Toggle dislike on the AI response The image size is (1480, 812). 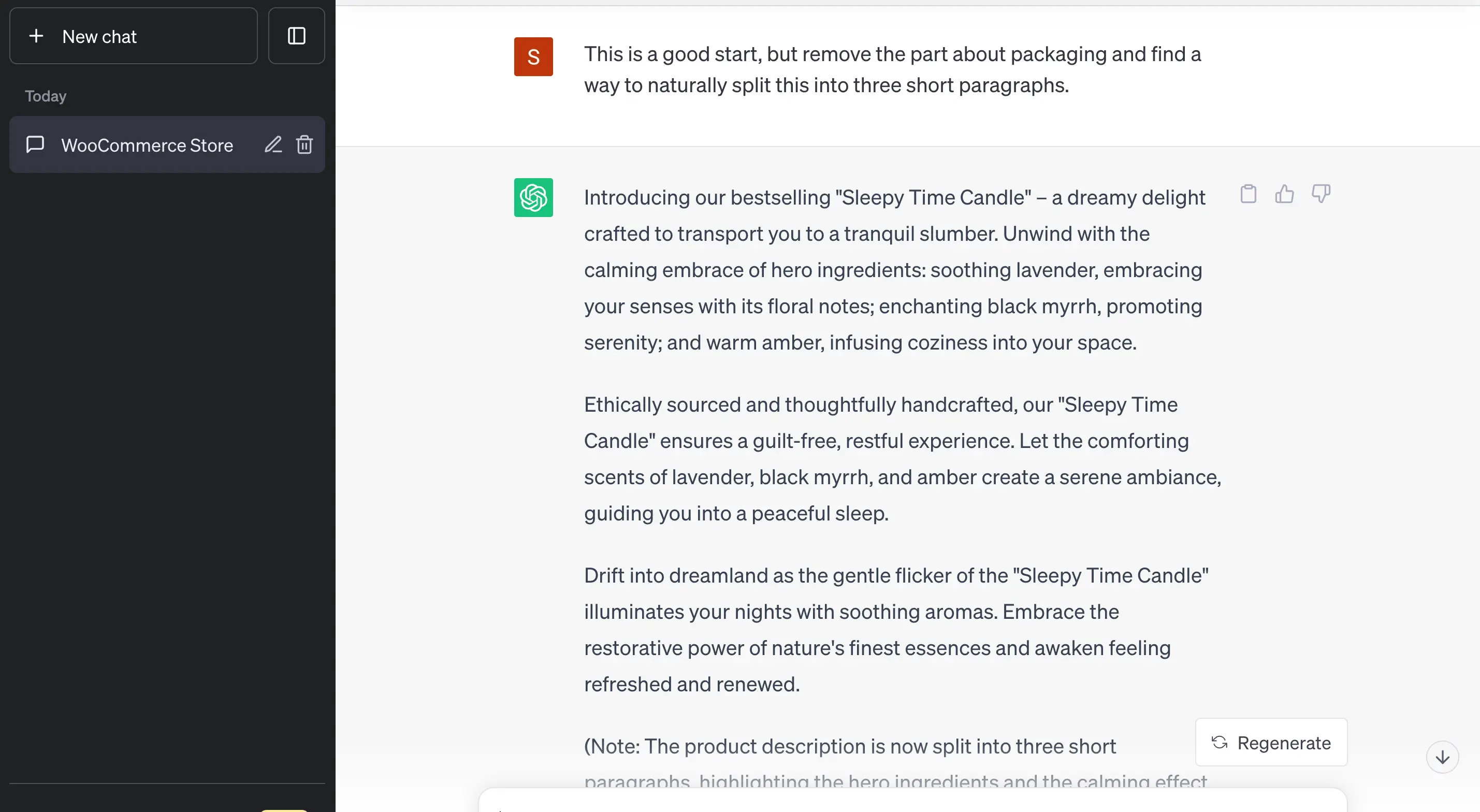pyautogui.click(x=1322, y=193)
